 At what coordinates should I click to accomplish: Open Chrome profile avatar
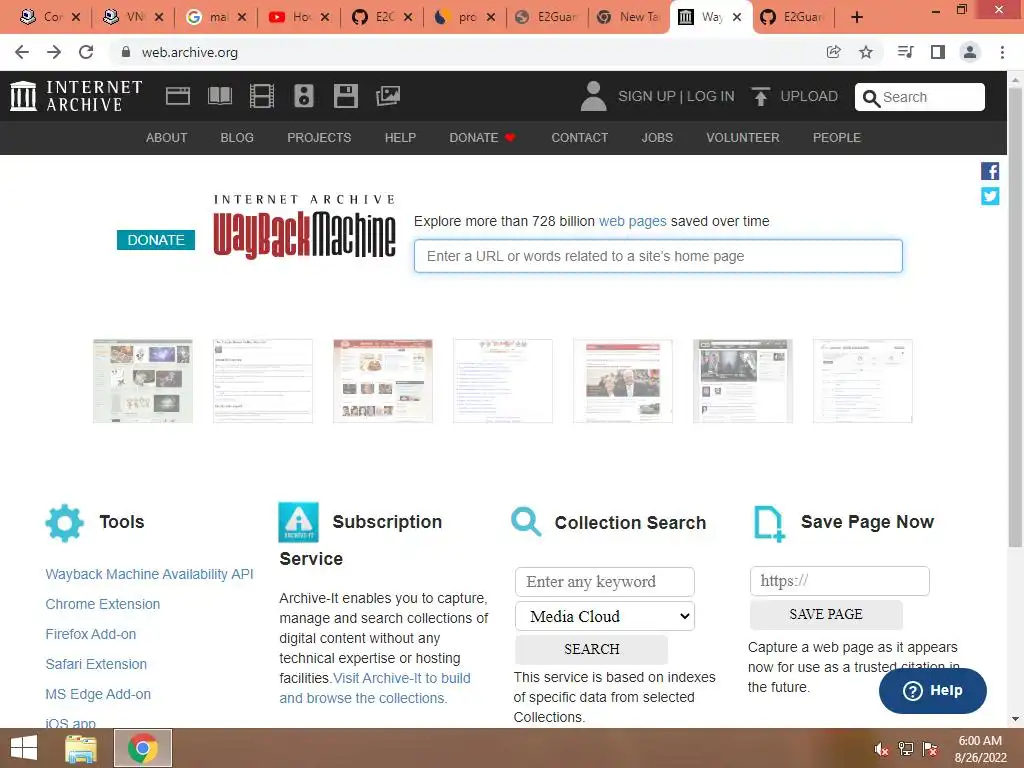pos(970,52)
